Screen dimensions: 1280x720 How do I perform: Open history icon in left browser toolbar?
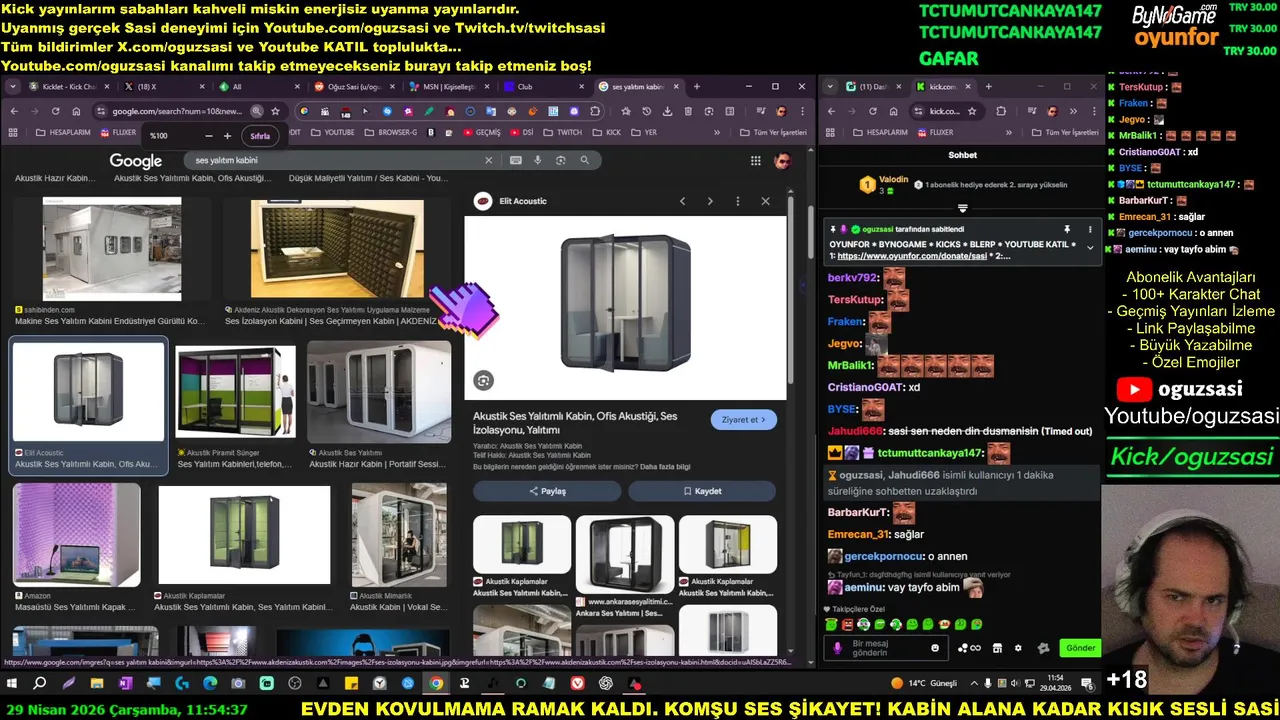coord(647,111)
